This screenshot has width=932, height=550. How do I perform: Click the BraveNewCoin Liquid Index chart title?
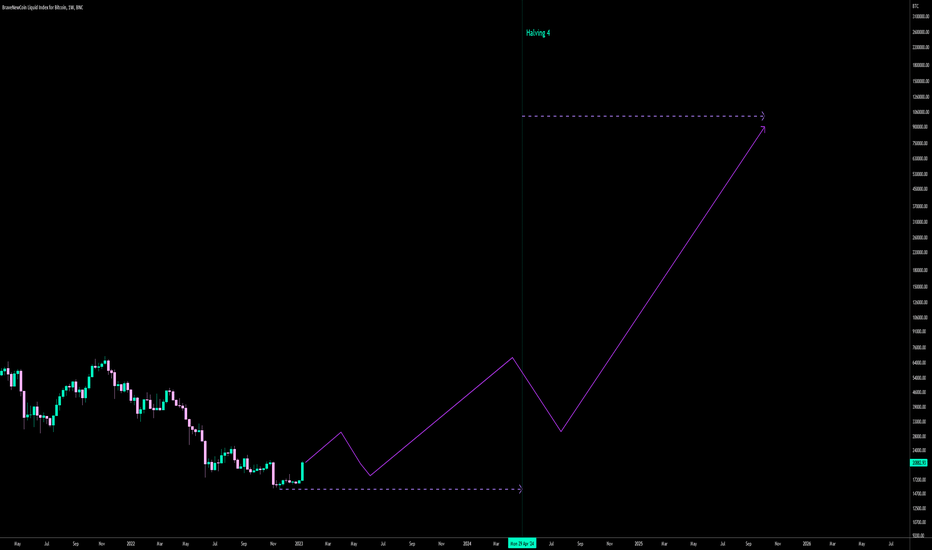42,7
